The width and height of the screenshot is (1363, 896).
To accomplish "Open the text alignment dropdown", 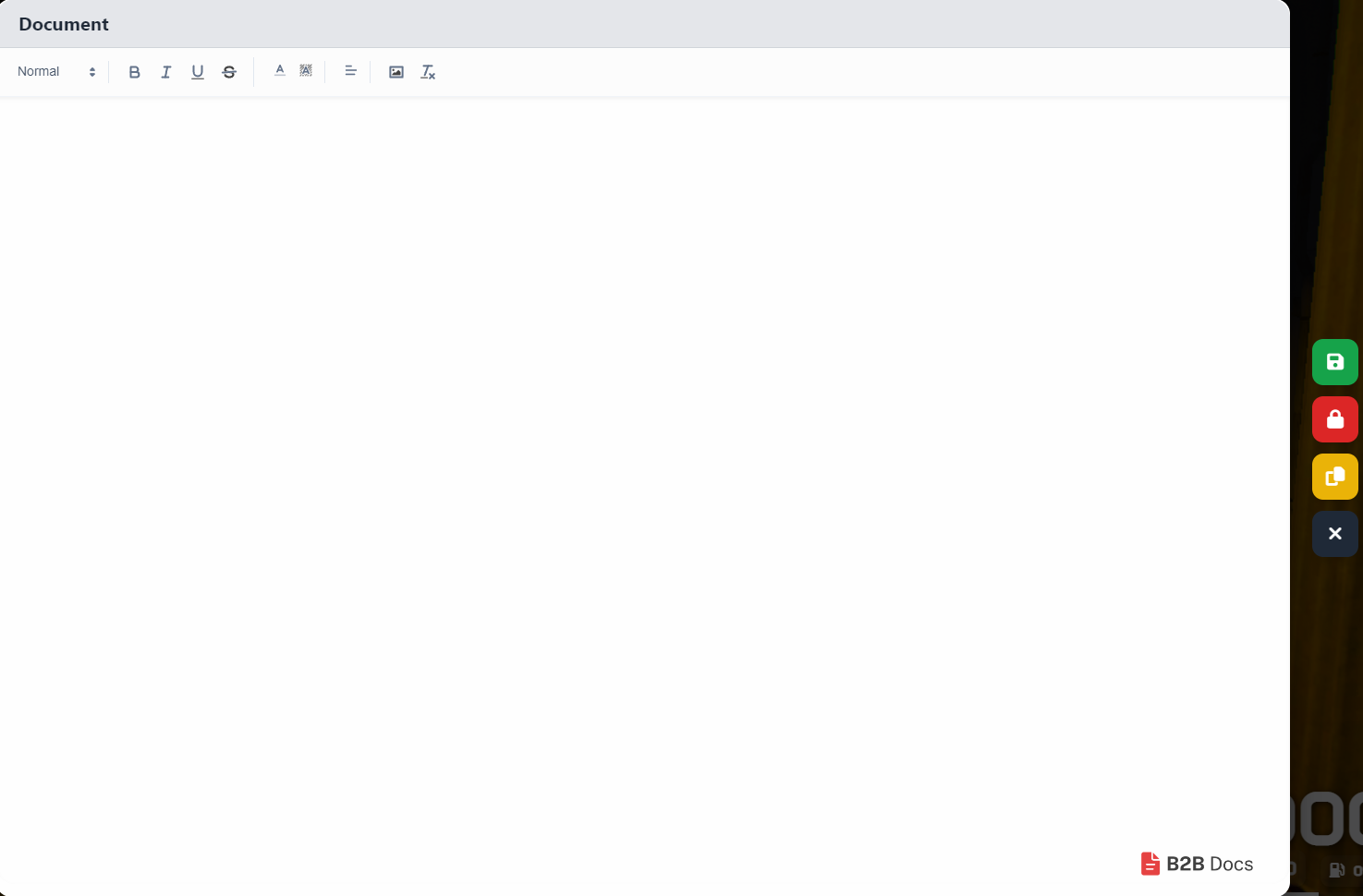I will tap(350, 71).
